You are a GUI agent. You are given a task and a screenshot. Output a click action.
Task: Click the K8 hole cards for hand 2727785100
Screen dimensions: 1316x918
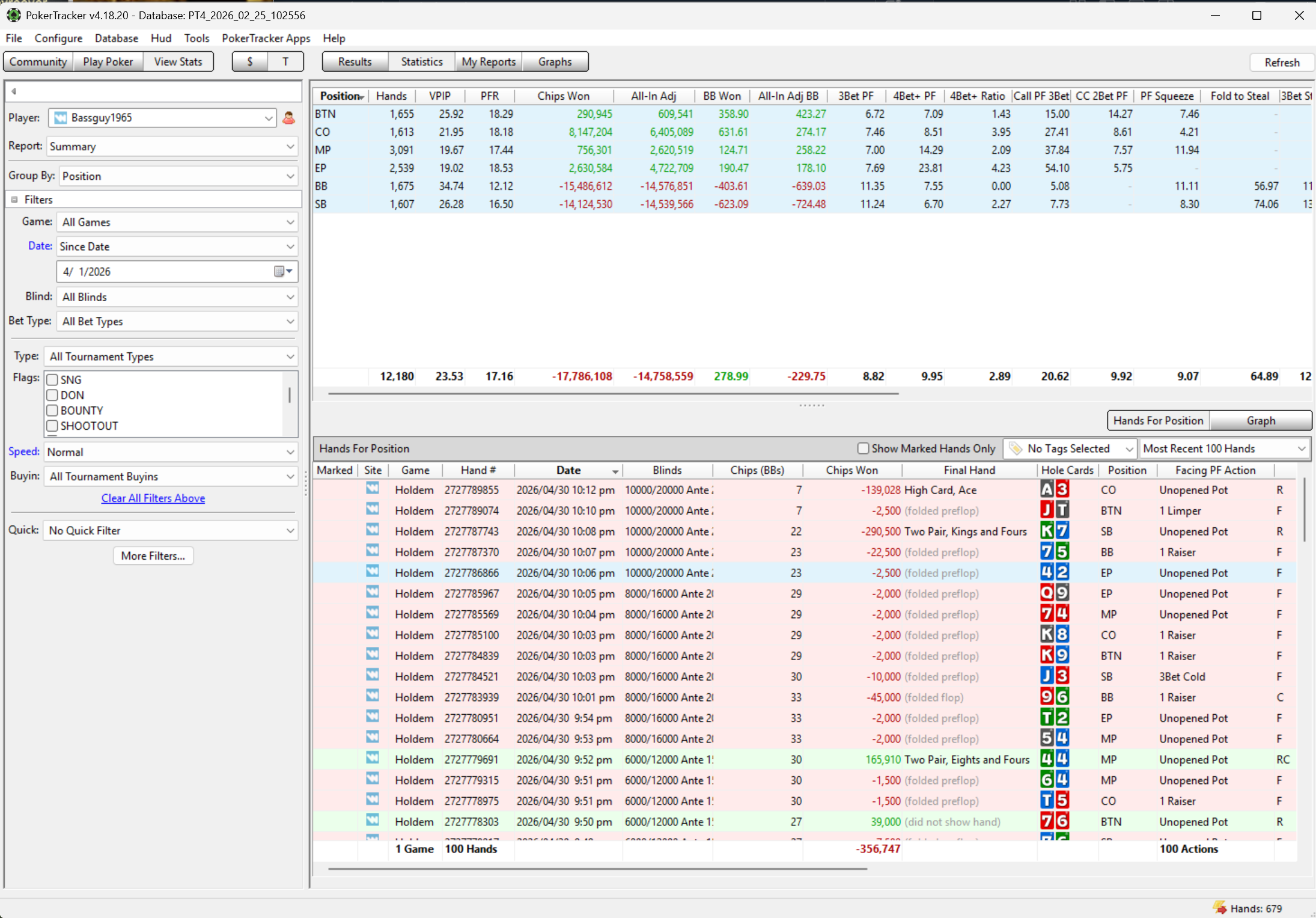[1055, 635]
